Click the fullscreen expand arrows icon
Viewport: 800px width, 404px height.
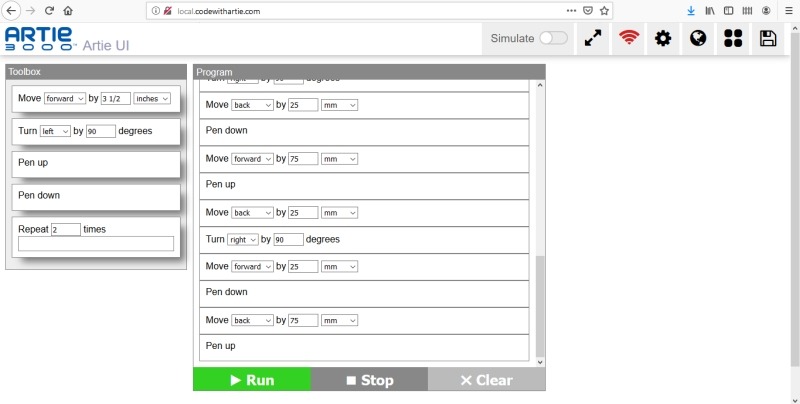tap(593, 38)
